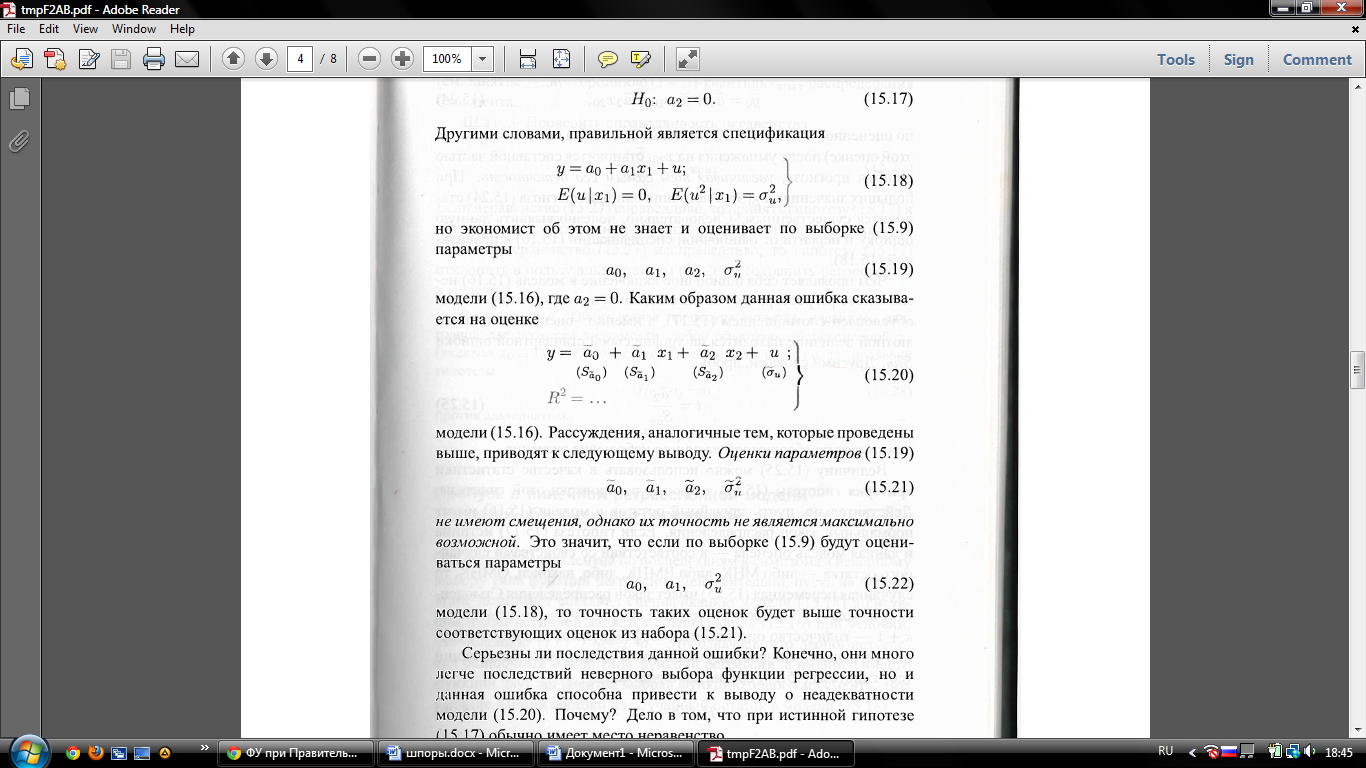Screen dimensions: 1366x768
Task: Click Fit One Full Page icon
Action: coord(561,59)
